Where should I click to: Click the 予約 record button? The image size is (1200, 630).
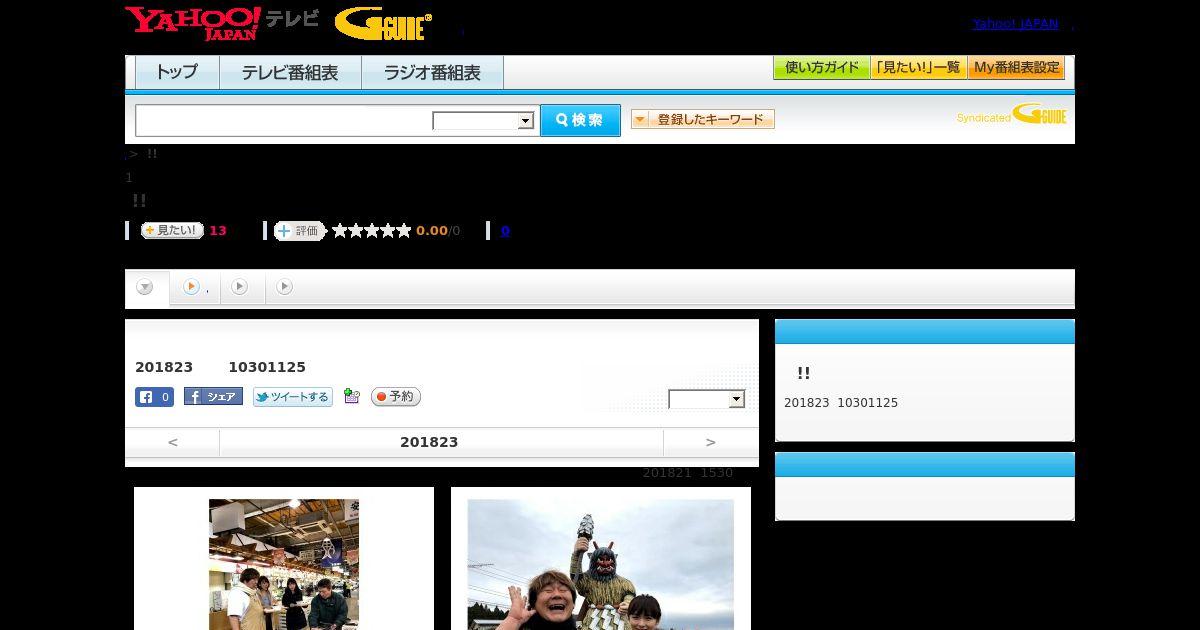(x=396, y=397)
